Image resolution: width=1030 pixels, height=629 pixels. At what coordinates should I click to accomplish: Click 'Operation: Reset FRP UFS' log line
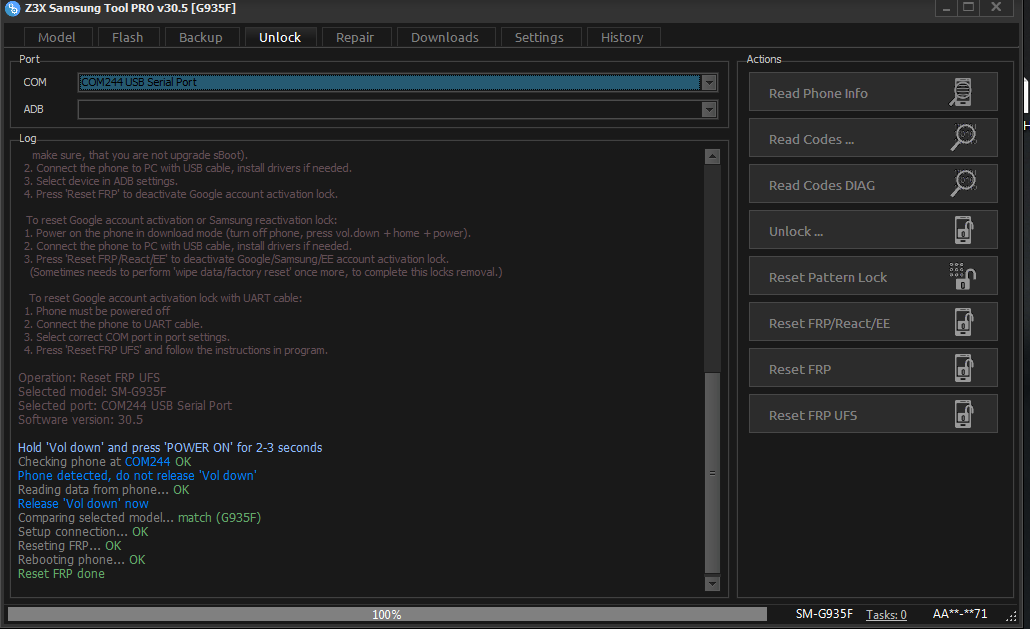[x=89, y=378]
